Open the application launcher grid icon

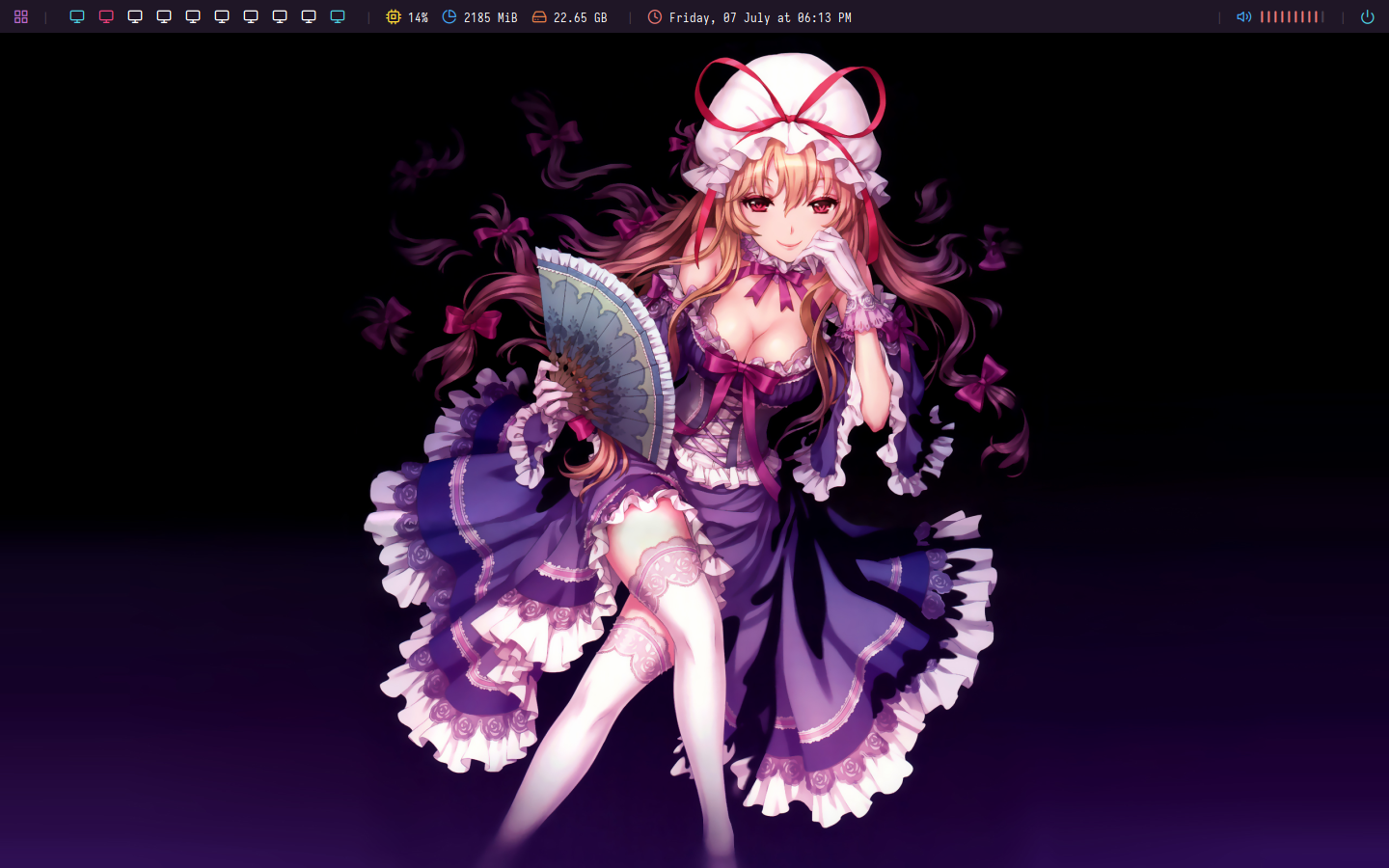pyautogui.click(x=21, y=17)
